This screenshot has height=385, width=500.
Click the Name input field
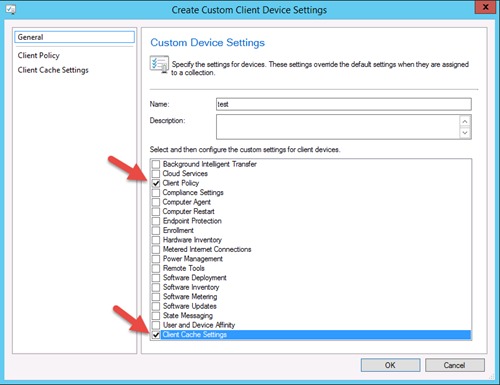tap(344, 104)
